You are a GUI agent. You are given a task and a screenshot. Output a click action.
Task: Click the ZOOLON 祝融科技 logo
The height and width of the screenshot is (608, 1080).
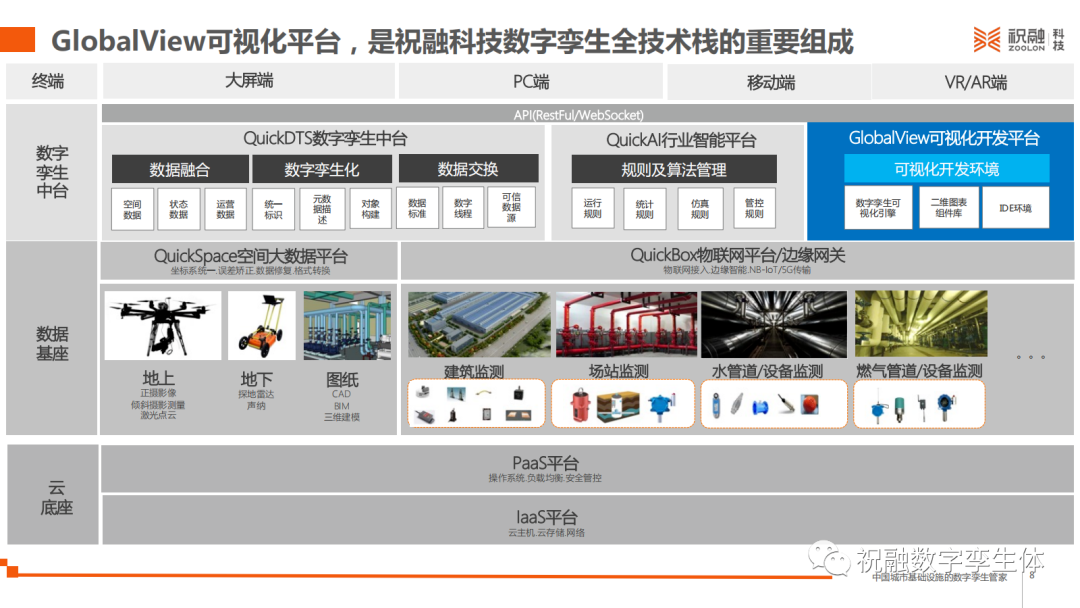(x=1019, y=39)
